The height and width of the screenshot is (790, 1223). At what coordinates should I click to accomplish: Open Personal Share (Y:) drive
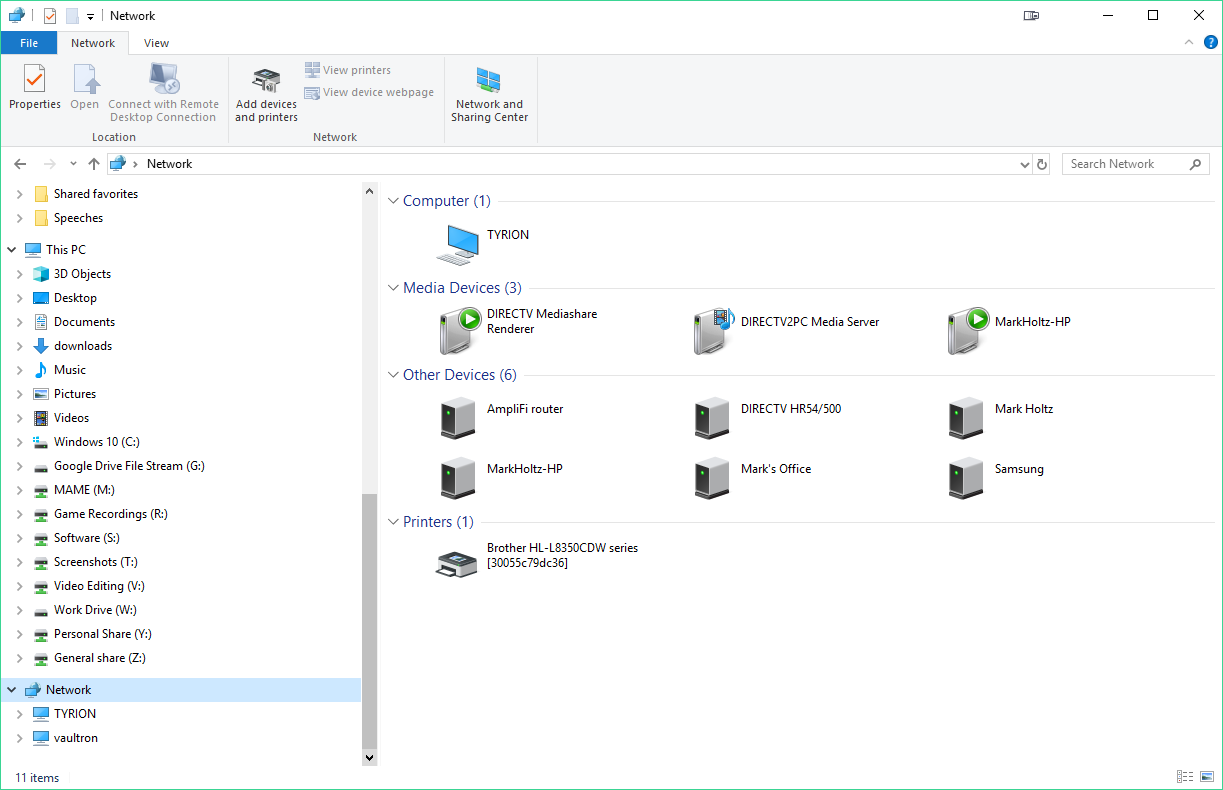tap(103, 634)
